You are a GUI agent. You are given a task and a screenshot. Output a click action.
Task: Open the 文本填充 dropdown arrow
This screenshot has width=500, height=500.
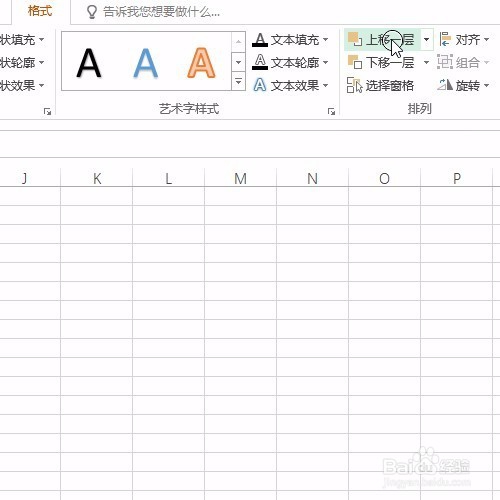[325, 40]
